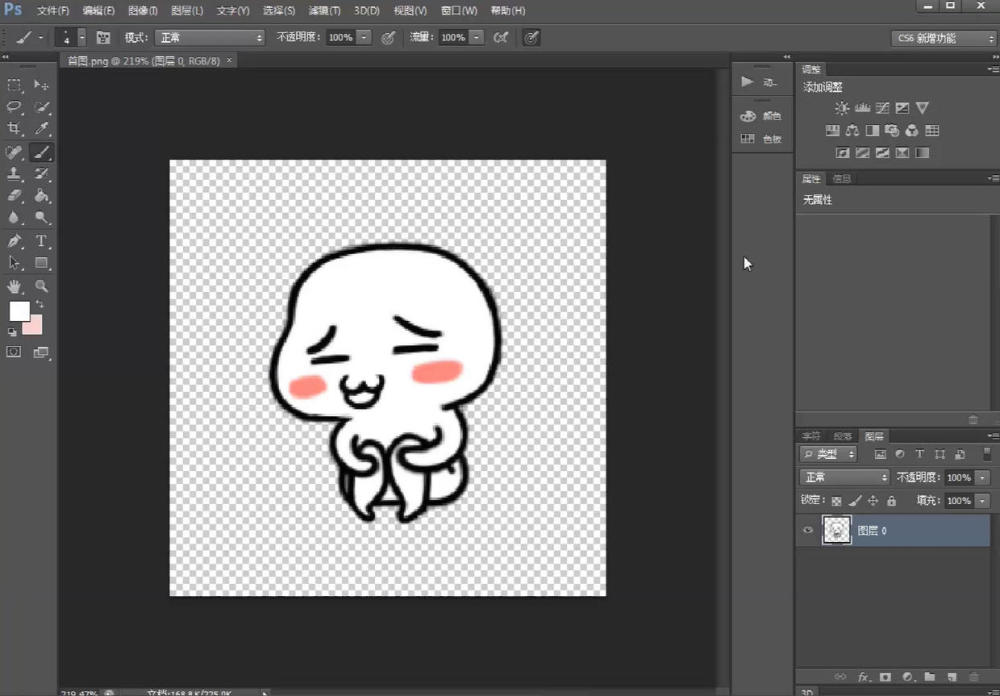Select the Lasso tool
Viewport: 1000px width, 696px height.
[x=14, y=107]
